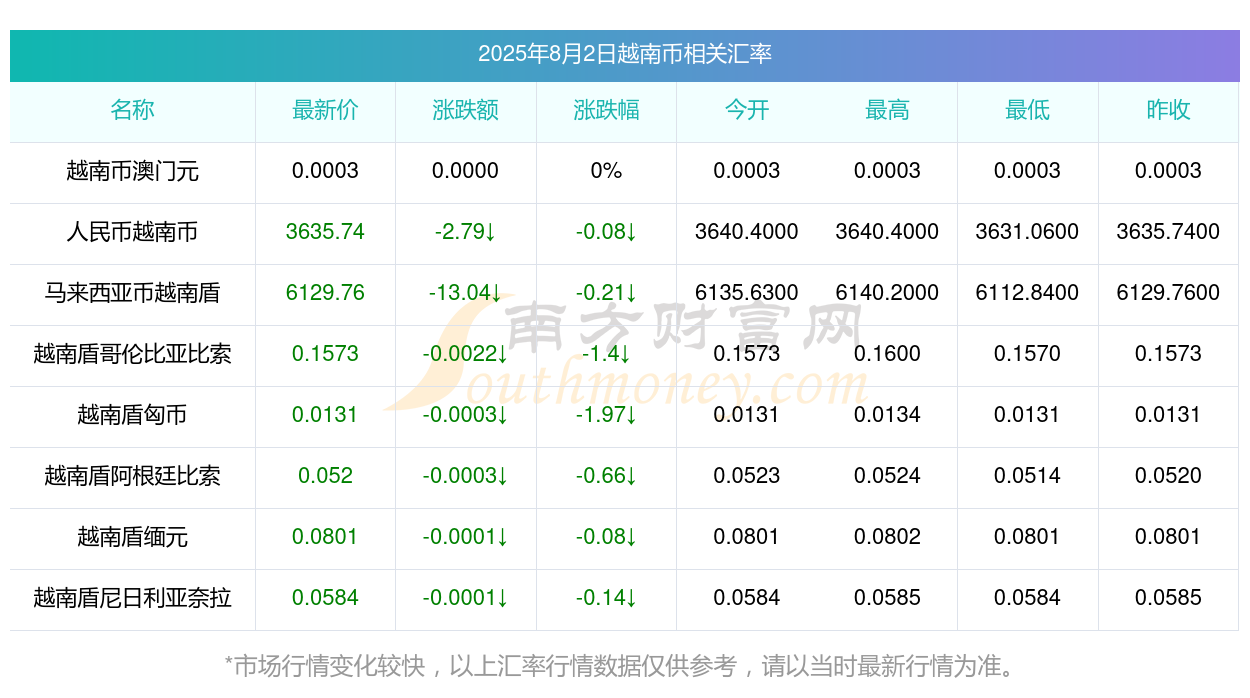Click change amount 0.0000

466,171
